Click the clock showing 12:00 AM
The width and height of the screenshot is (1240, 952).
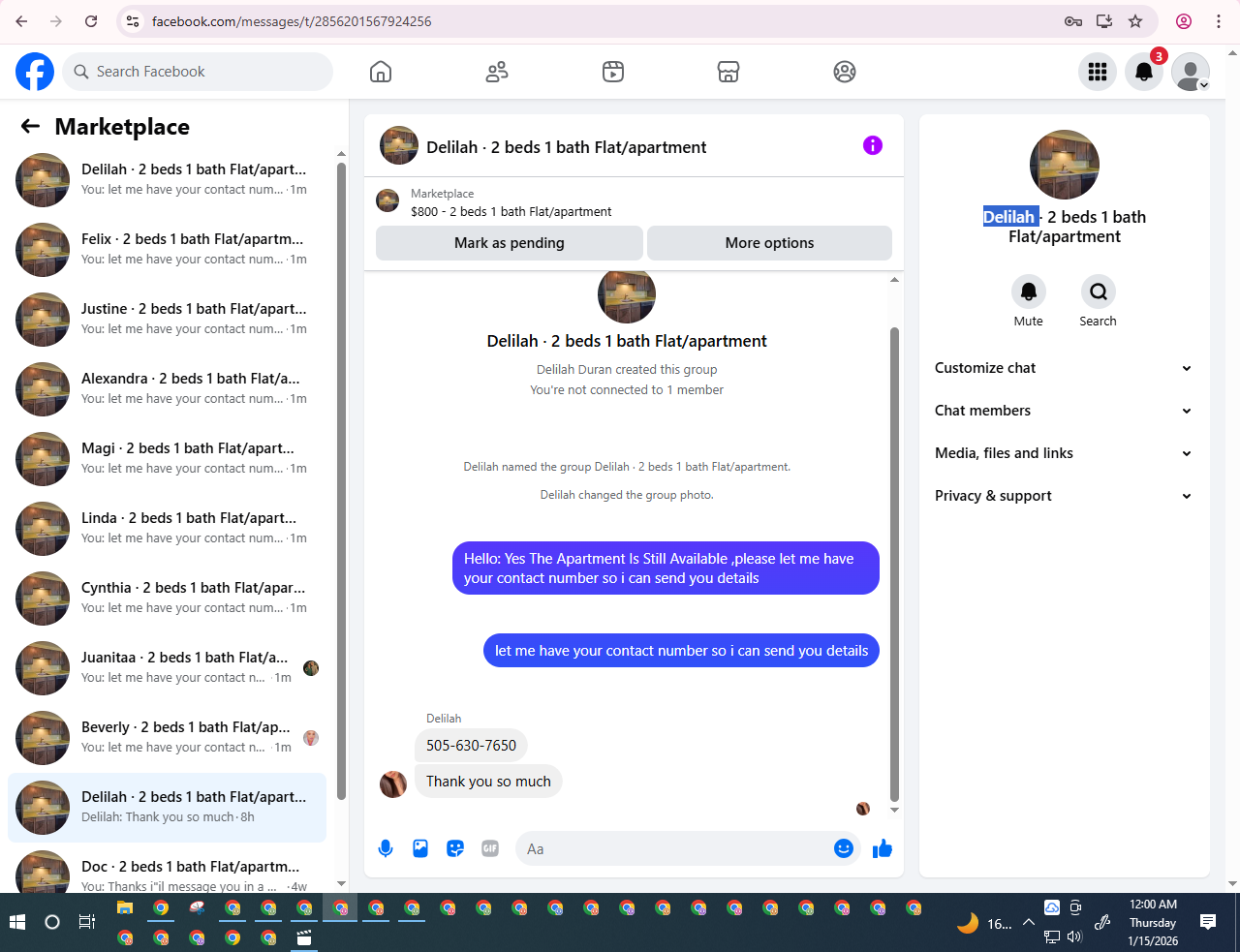pyautogui.click(x=1153, y=905)
